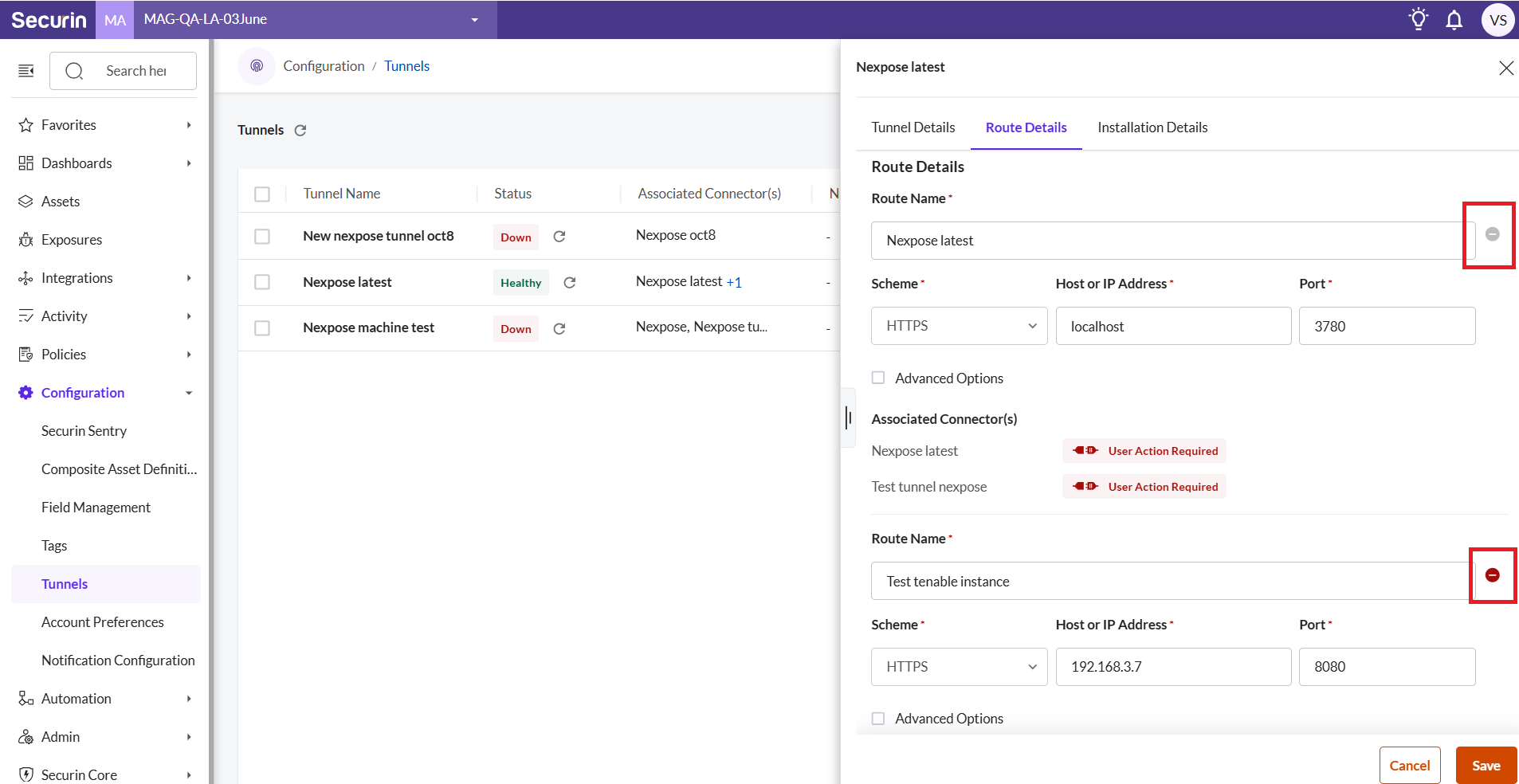Check the New nexpose tunnel oct8 row
The height and width of the screenshot is (784, 1519).
pos(262,237)
